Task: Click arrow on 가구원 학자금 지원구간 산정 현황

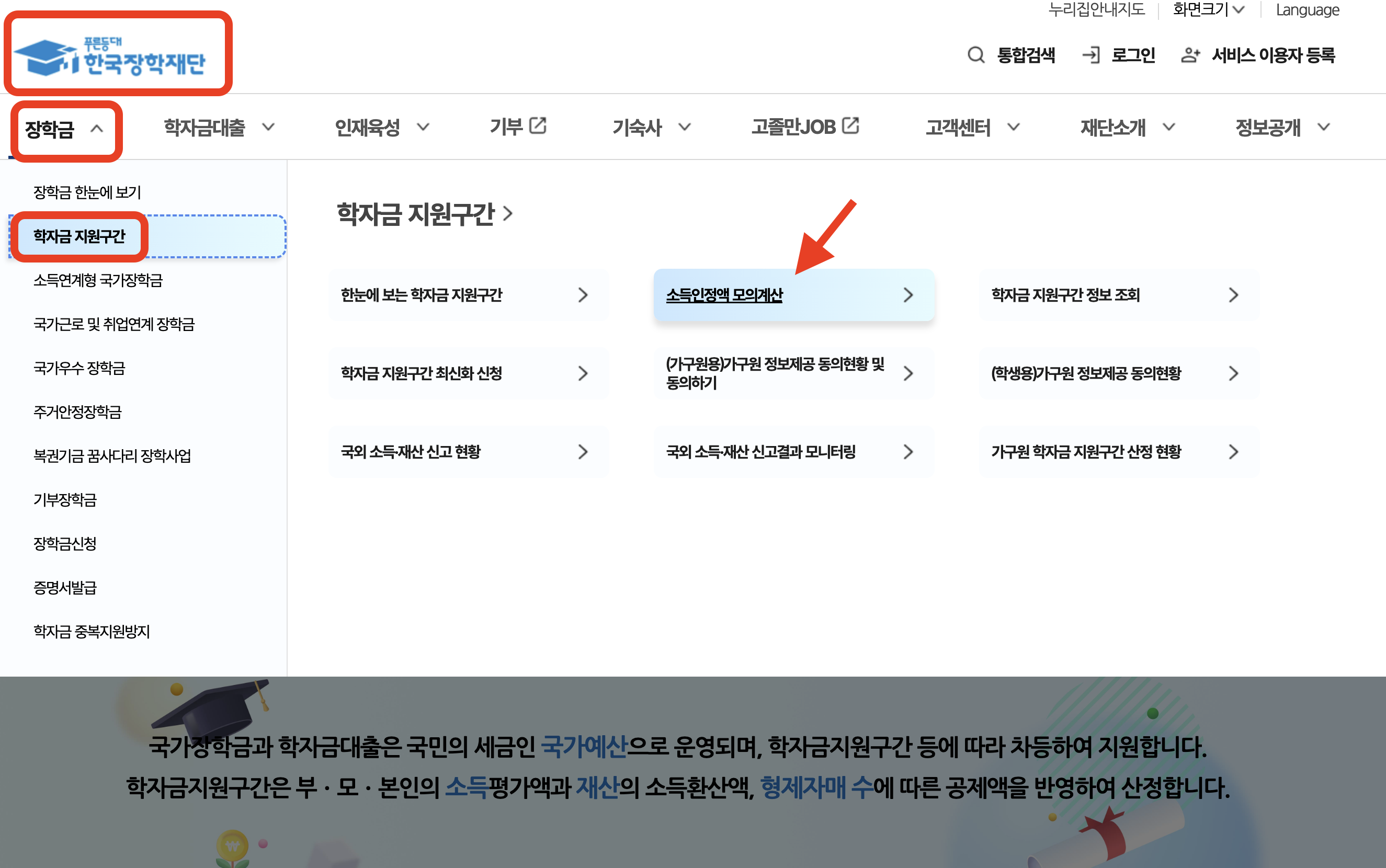Action: (x=1233, y=452)
